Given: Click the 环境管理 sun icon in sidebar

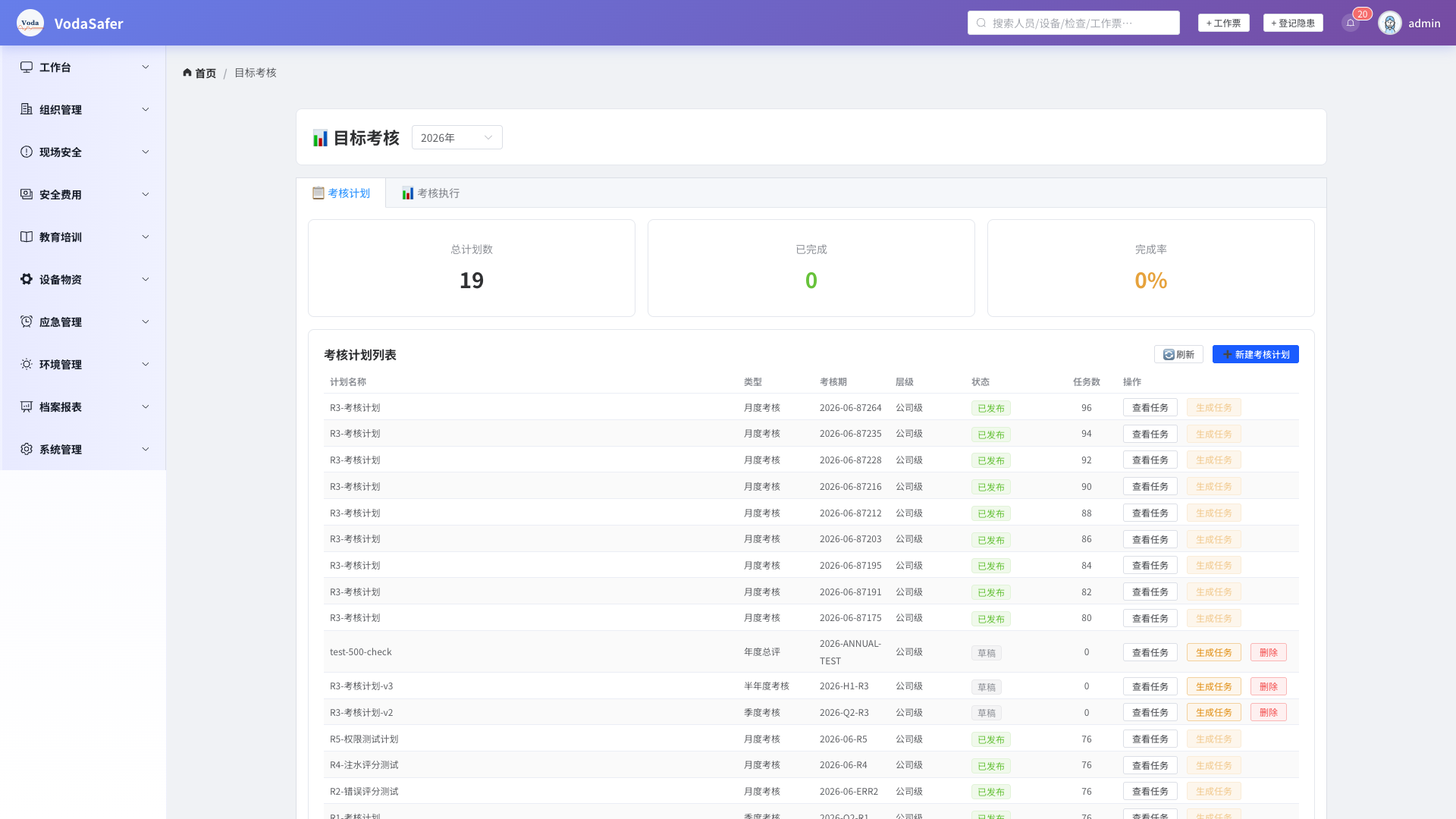Looking at the screenshot, I should [27, 364].
